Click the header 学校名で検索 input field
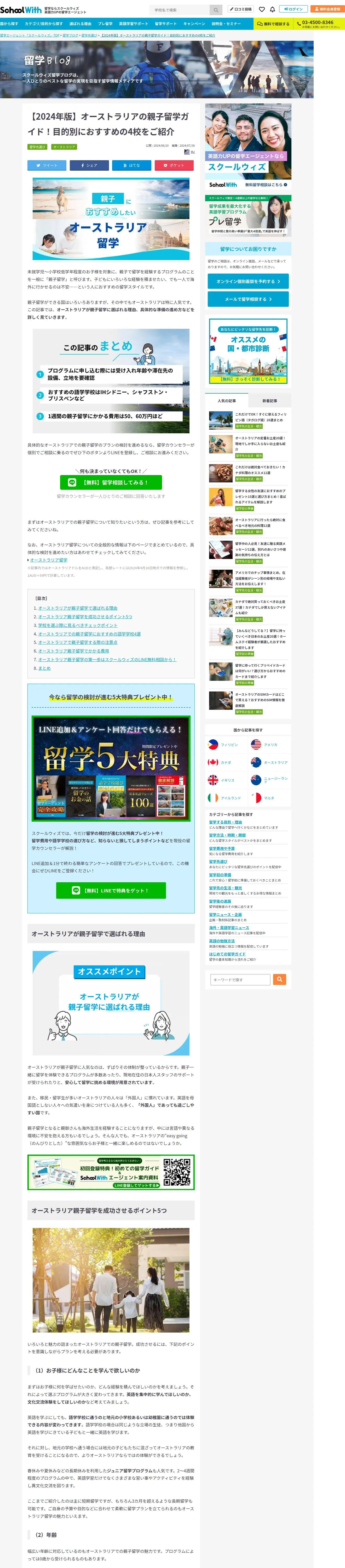This screenshot has width=345, height=1568. click(180, 10)
